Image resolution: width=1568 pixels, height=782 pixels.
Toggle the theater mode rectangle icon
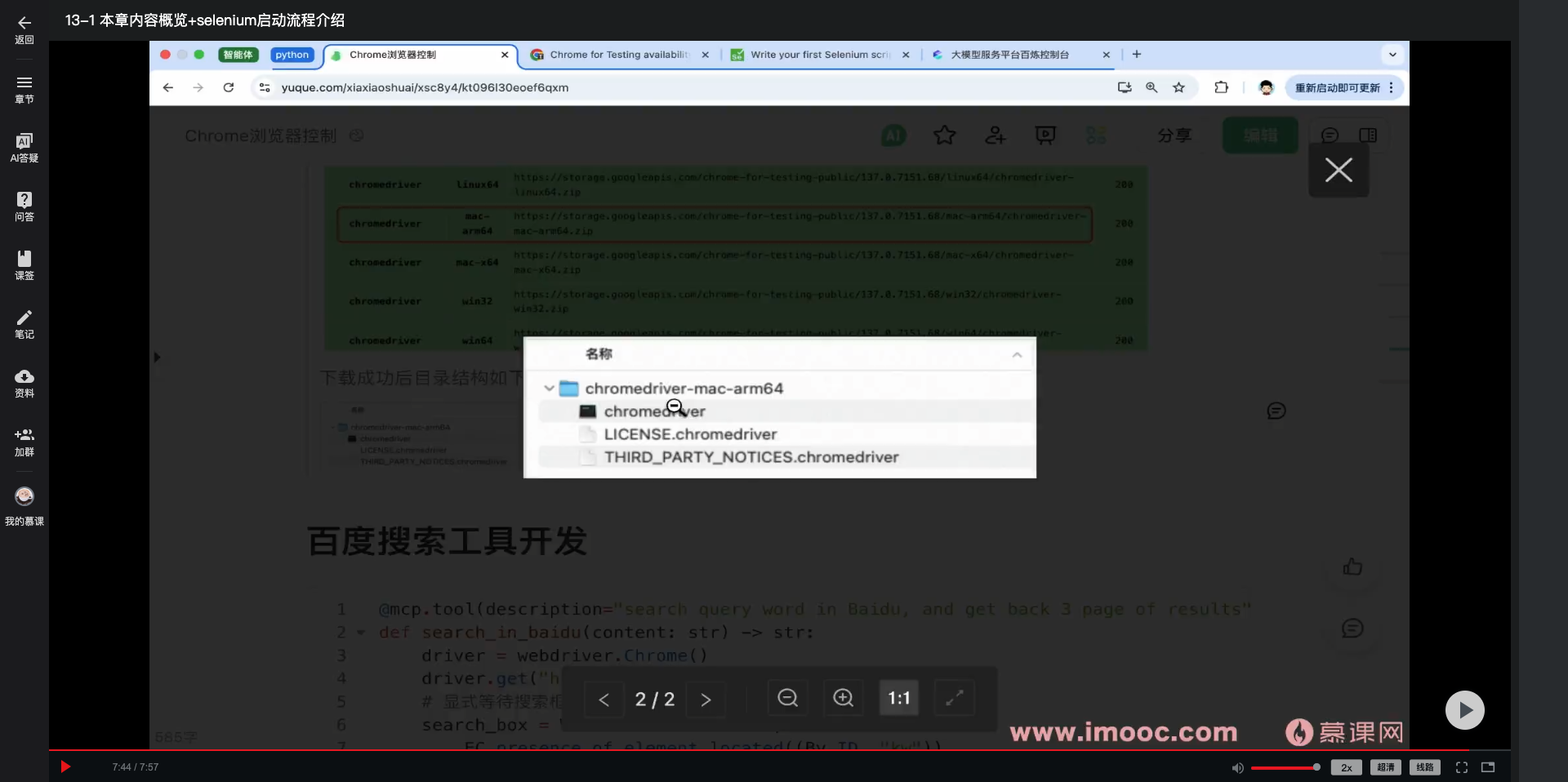click(1488, 767)
